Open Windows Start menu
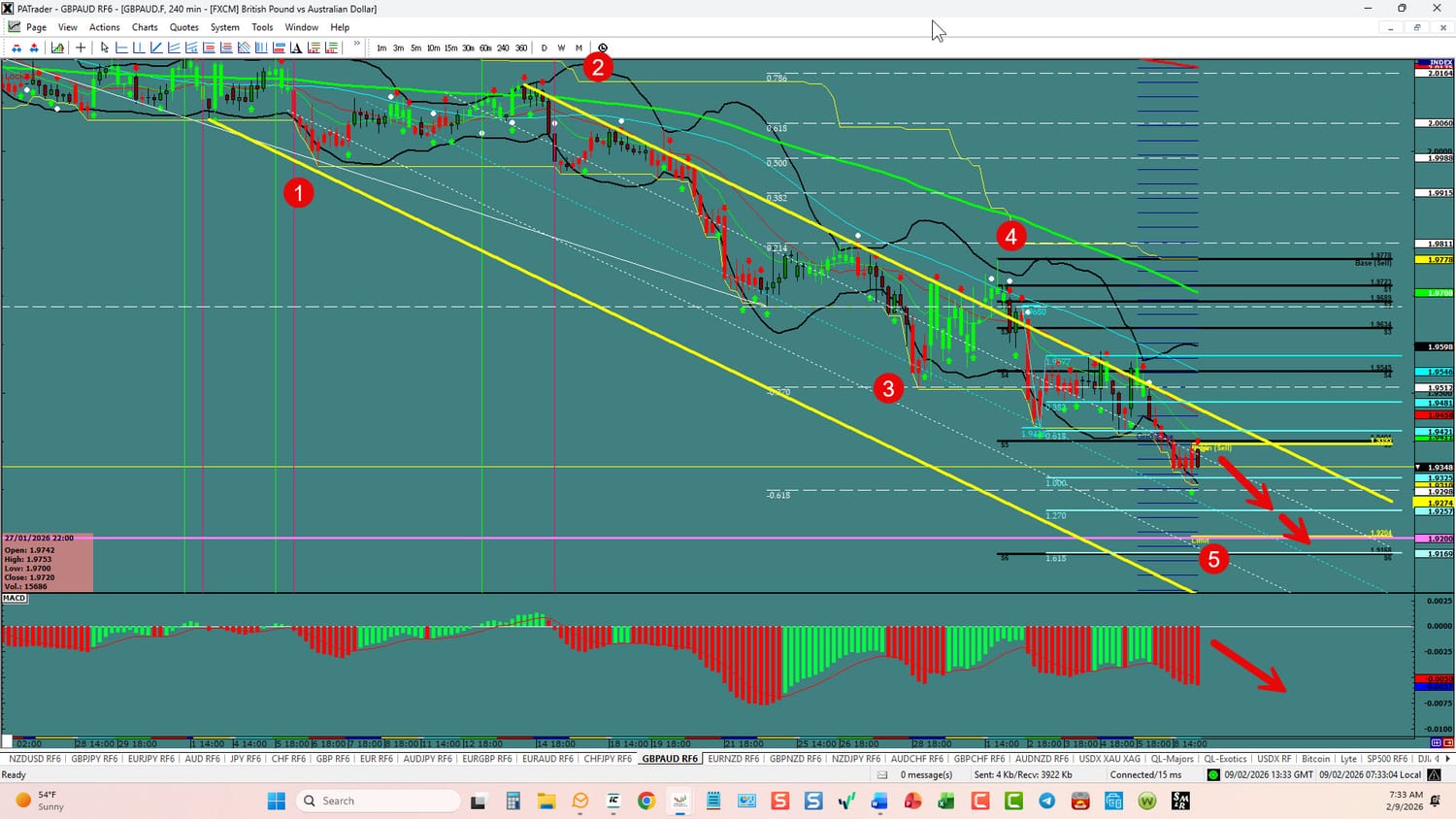This screenshot has width=1456, height=819. coord(277,801)
